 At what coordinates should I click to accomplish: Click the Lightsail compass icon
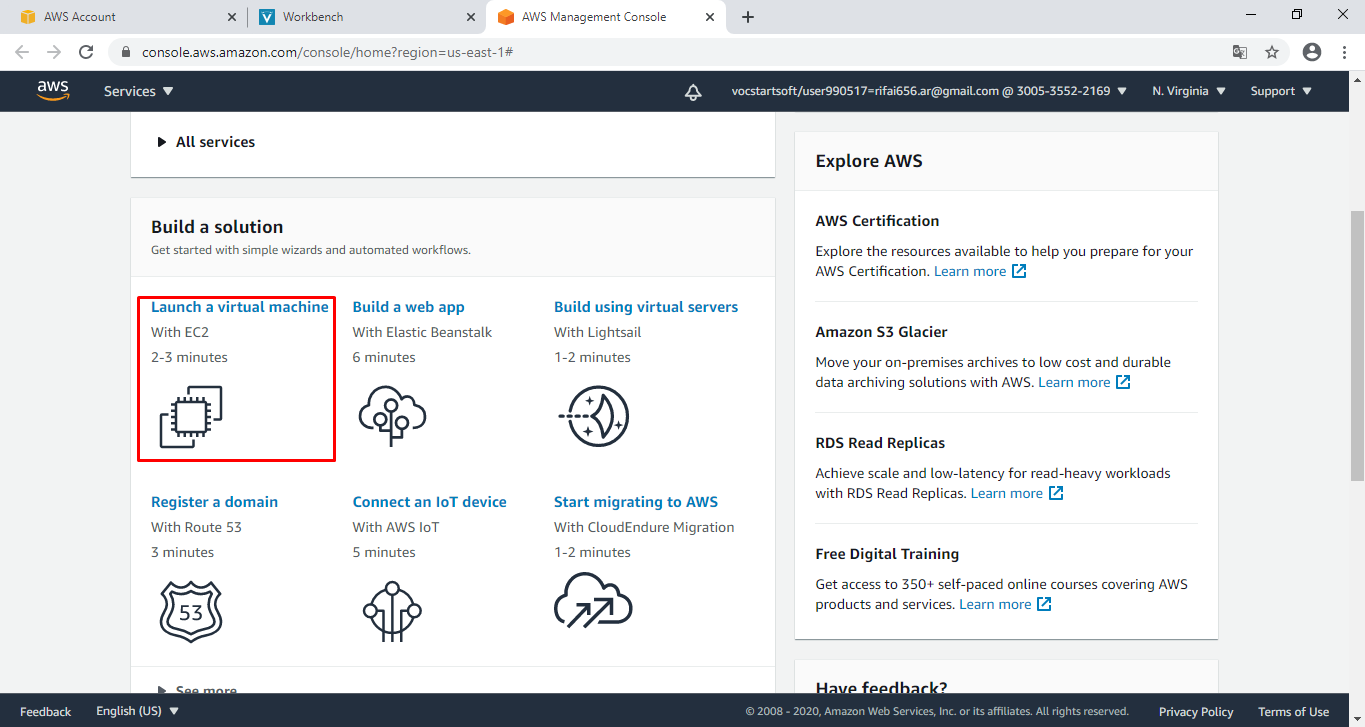point(594,416)
